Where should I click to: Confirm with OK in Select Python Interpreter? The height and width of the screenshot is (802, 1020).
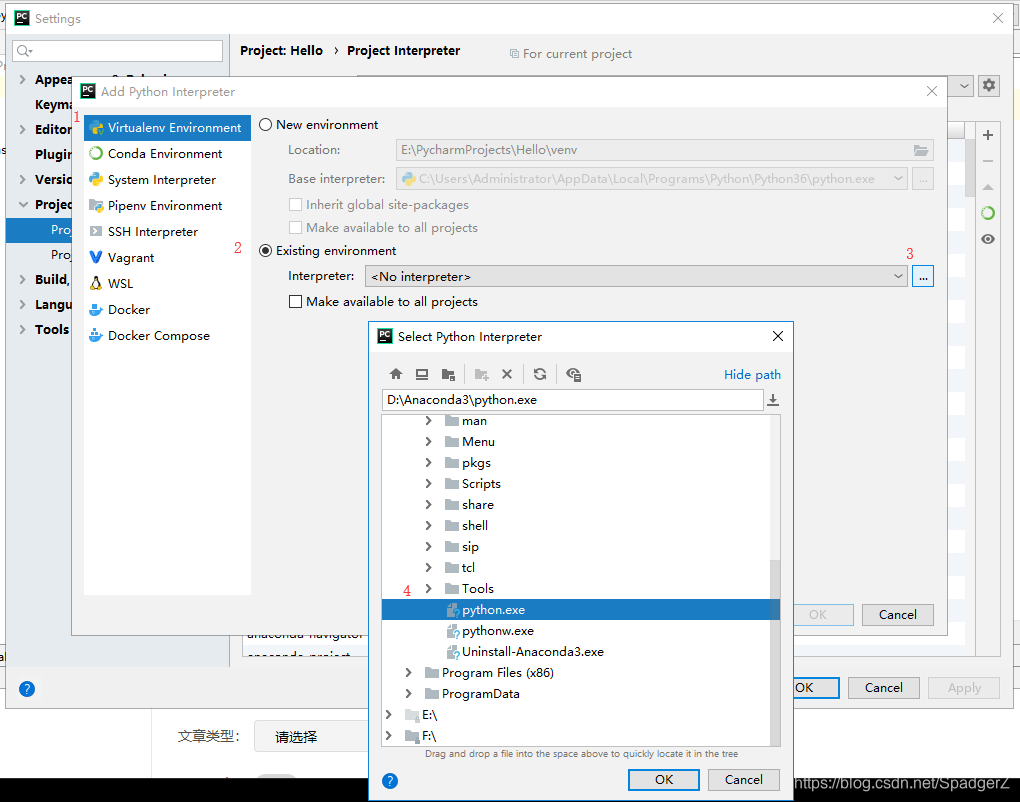click(664, 780)
